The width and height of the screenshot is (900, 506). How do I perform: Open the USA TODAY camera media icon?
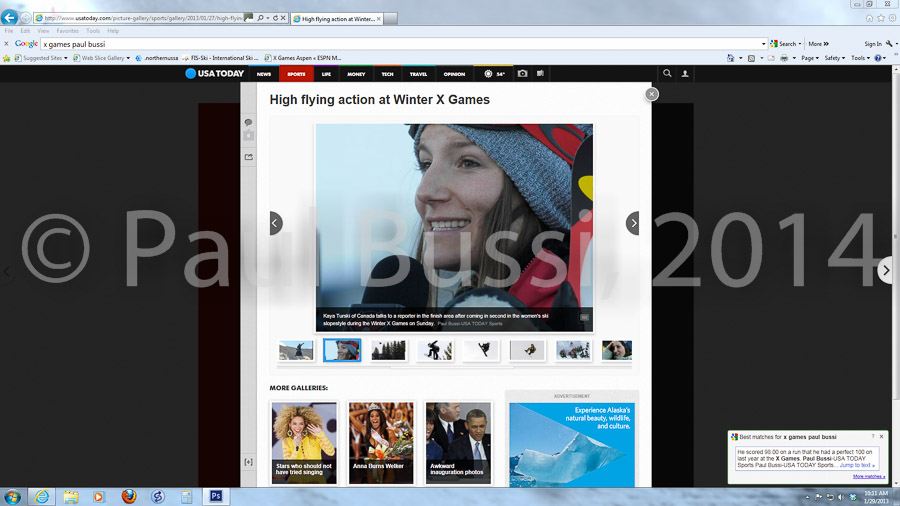click(x=522, y=73)
